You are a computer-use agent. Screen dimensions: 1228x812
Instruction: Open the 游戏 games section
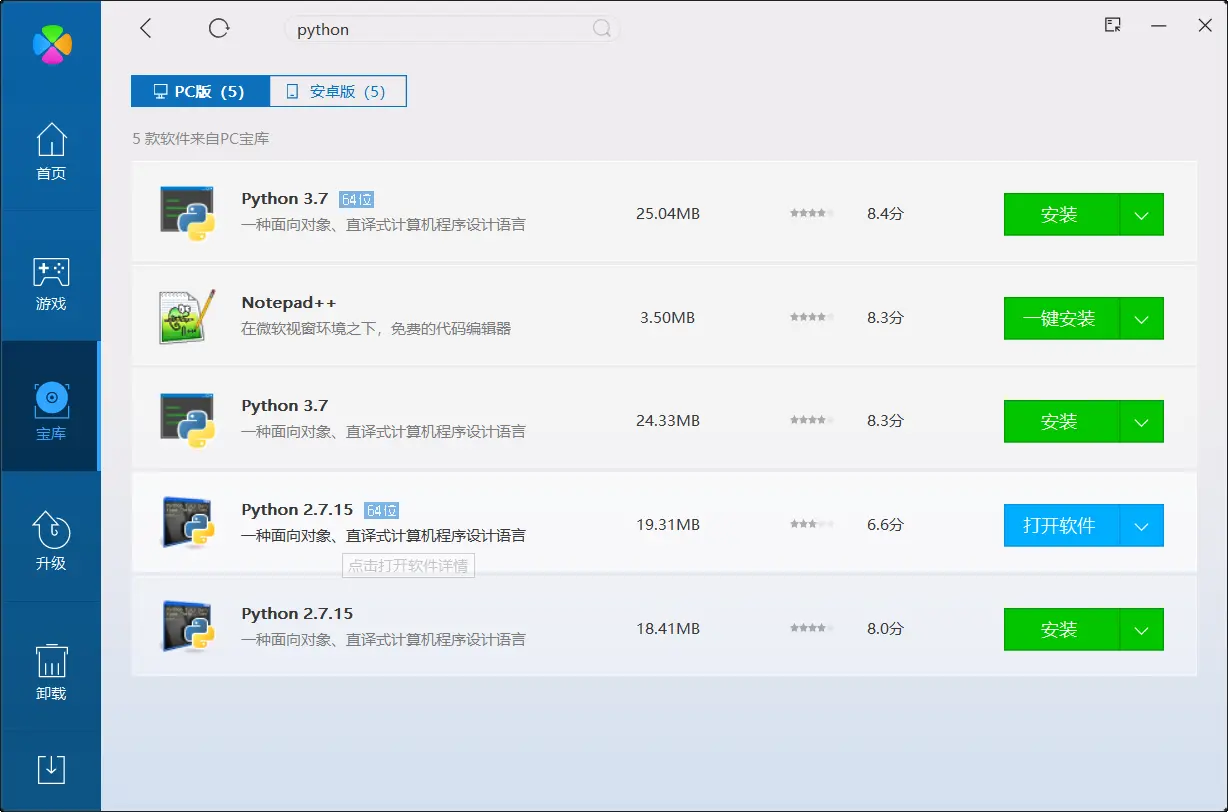pyautogui.click(x=51, y=285)
